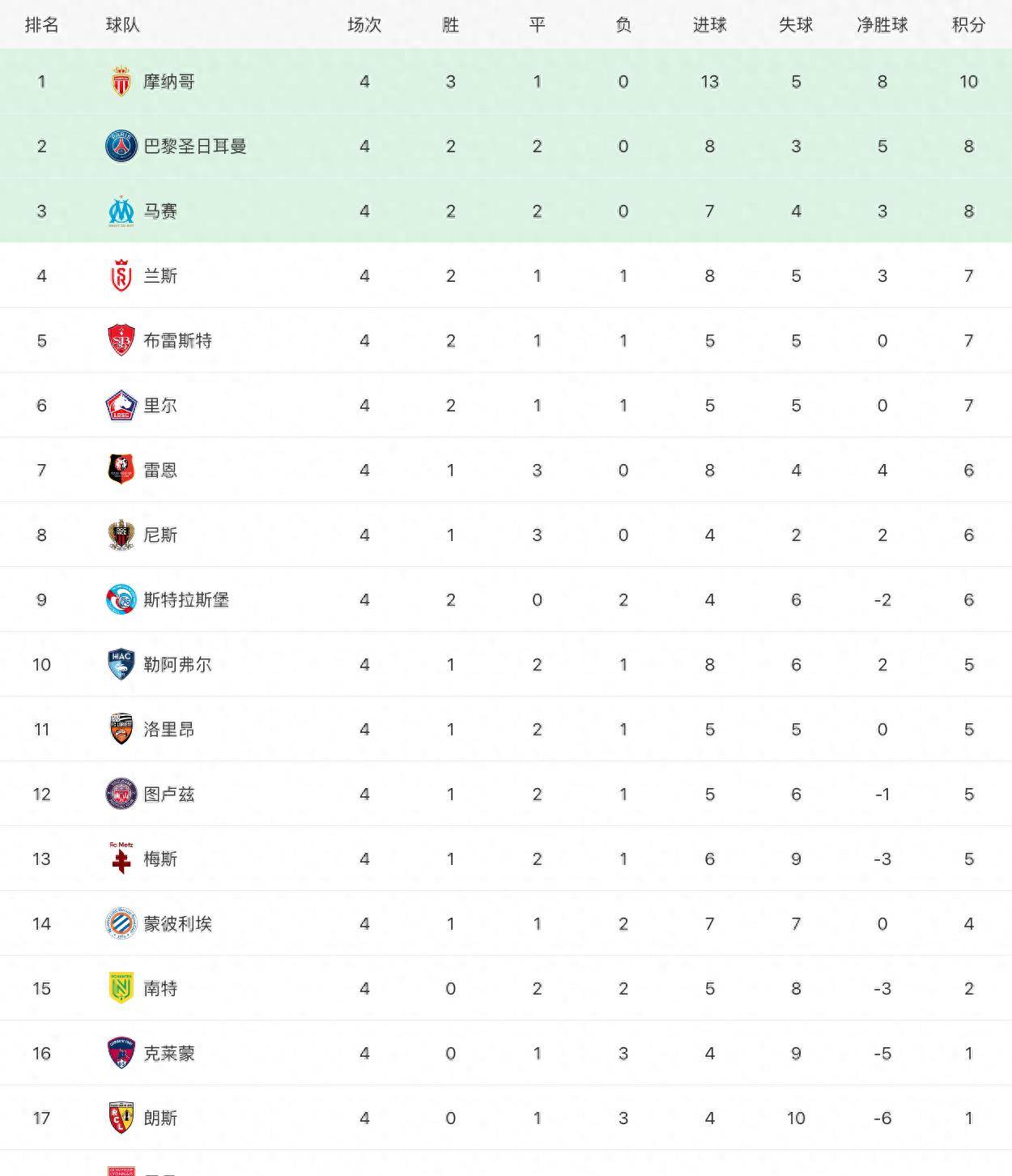
Task: Select the Rennes club crest
Action: point(121,470)
